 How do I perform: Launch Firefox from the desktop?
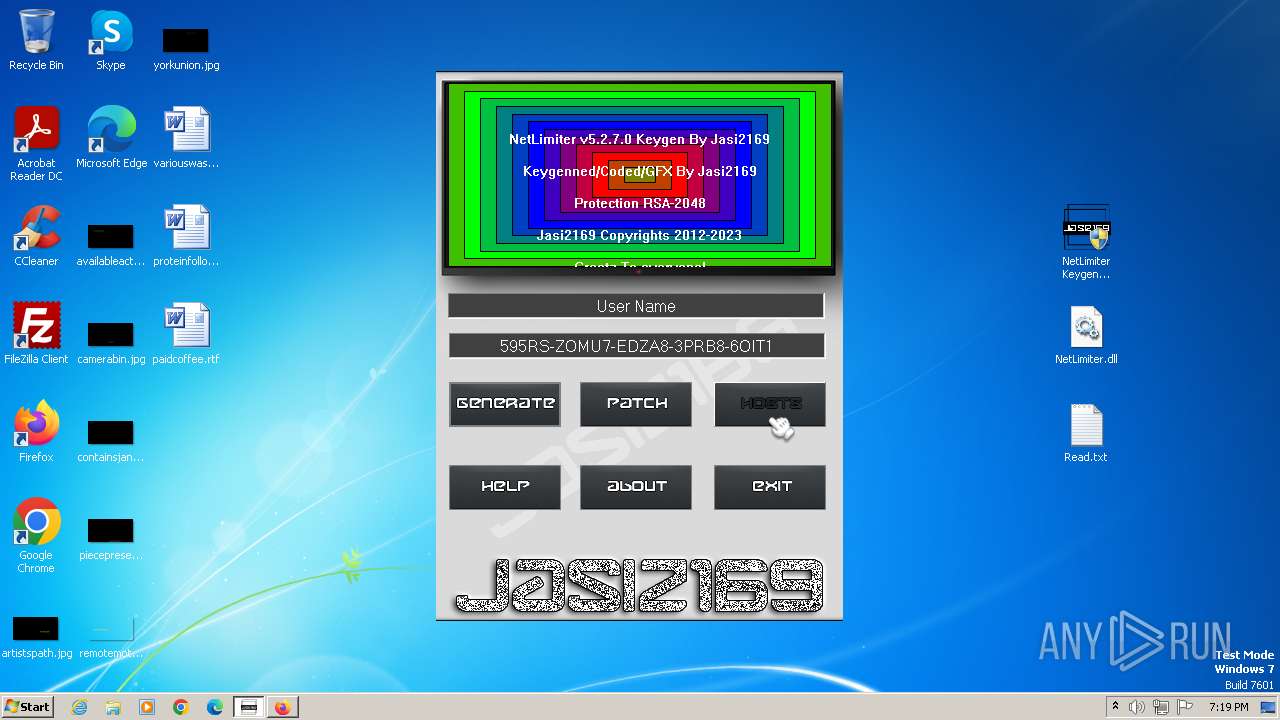click(36, 432)
